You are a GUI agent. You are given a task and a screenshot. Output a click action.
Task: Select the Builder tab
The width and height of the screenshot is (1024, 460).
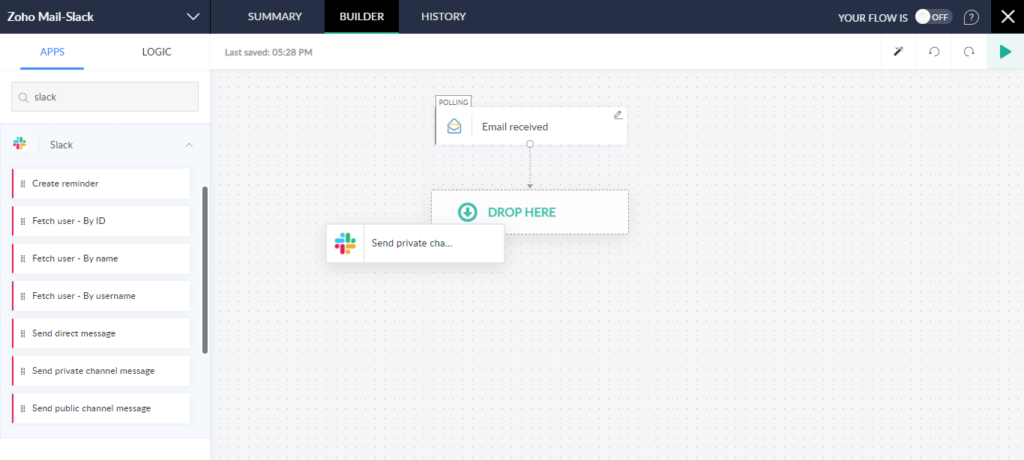click(361, 17)
